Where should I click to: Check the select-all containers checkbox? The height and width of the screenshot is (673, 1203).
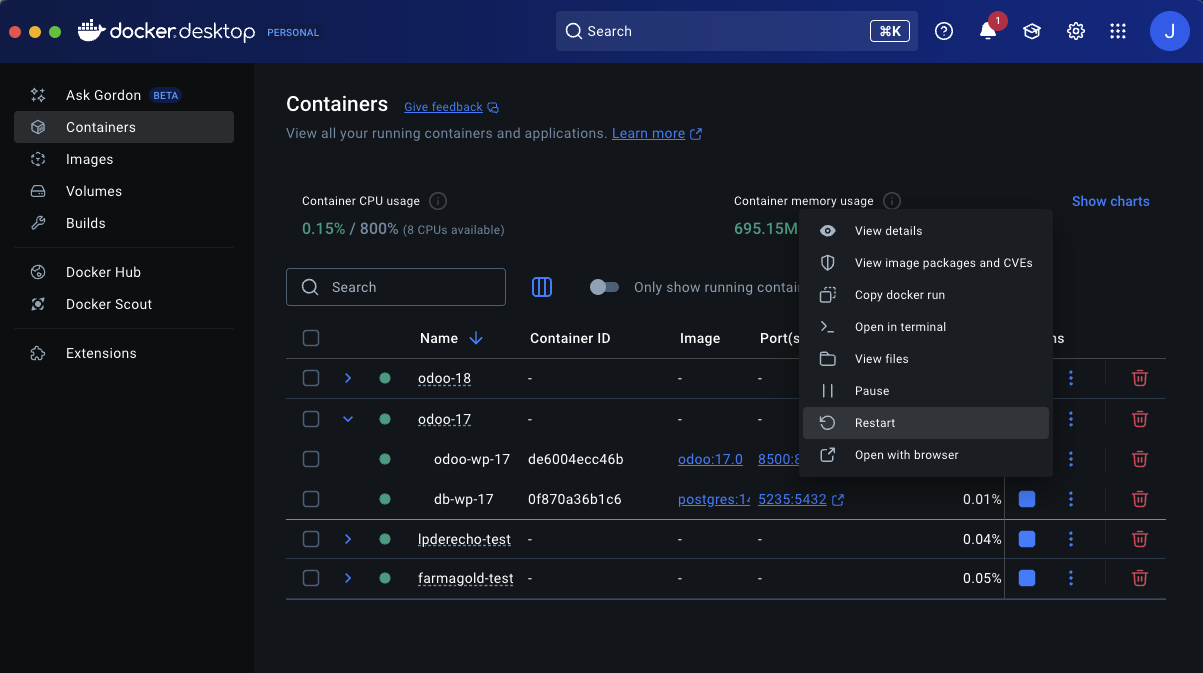(311, 338)
